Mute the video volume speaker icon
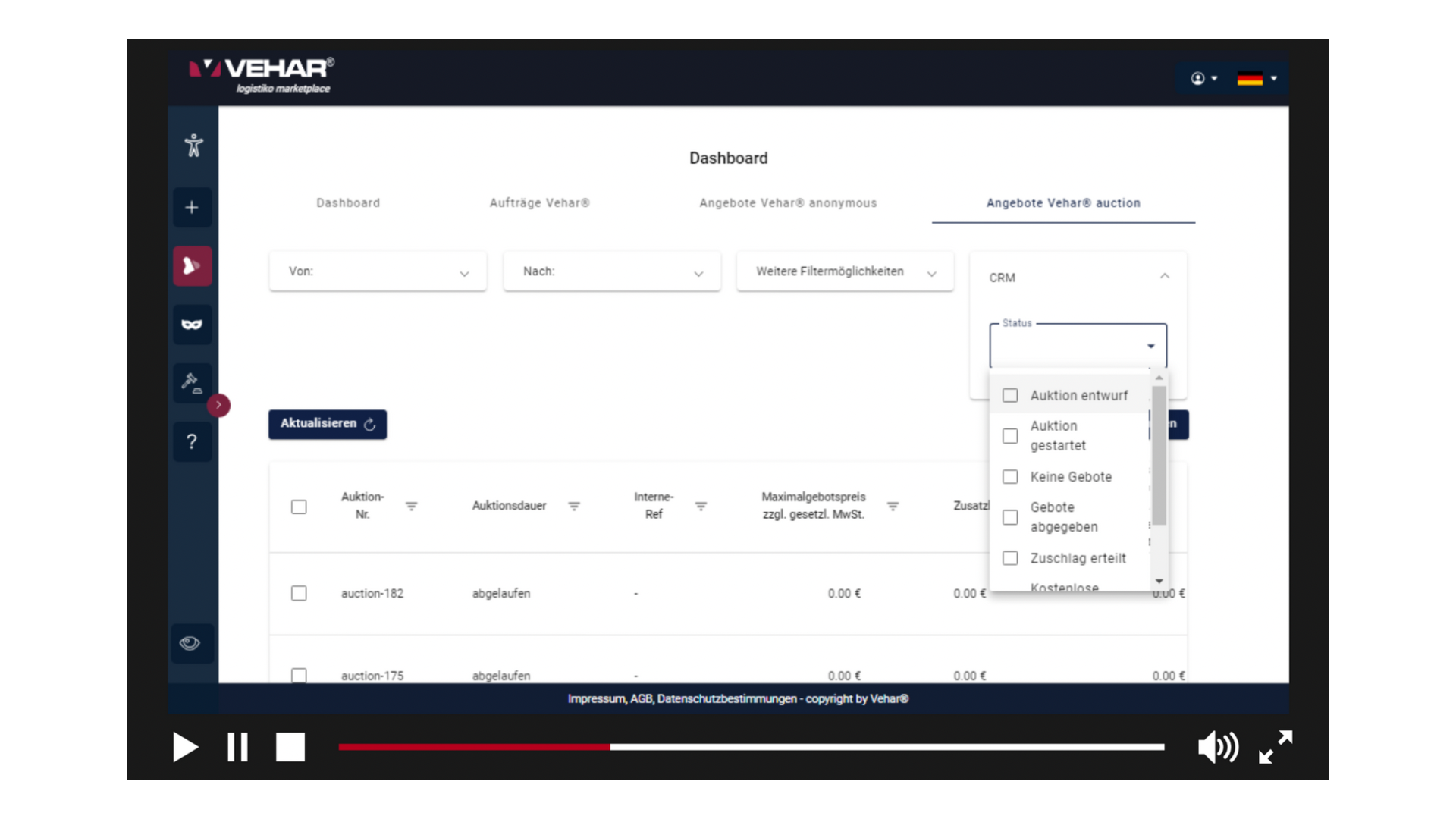 [1217, 747]
